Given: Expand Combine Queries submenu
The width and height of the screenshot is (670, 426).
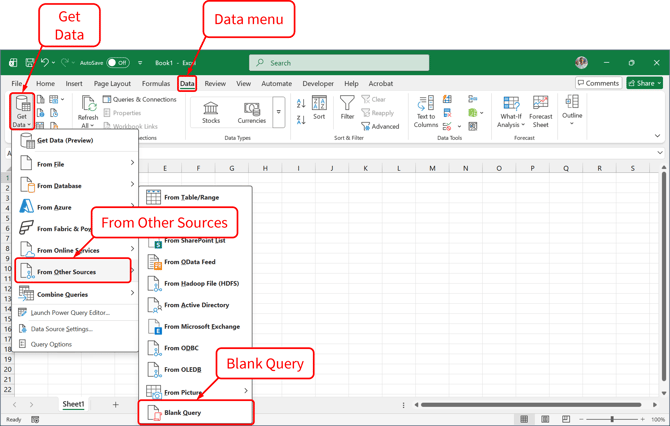Looking at the screenshot, I should [x=75, y=294].
